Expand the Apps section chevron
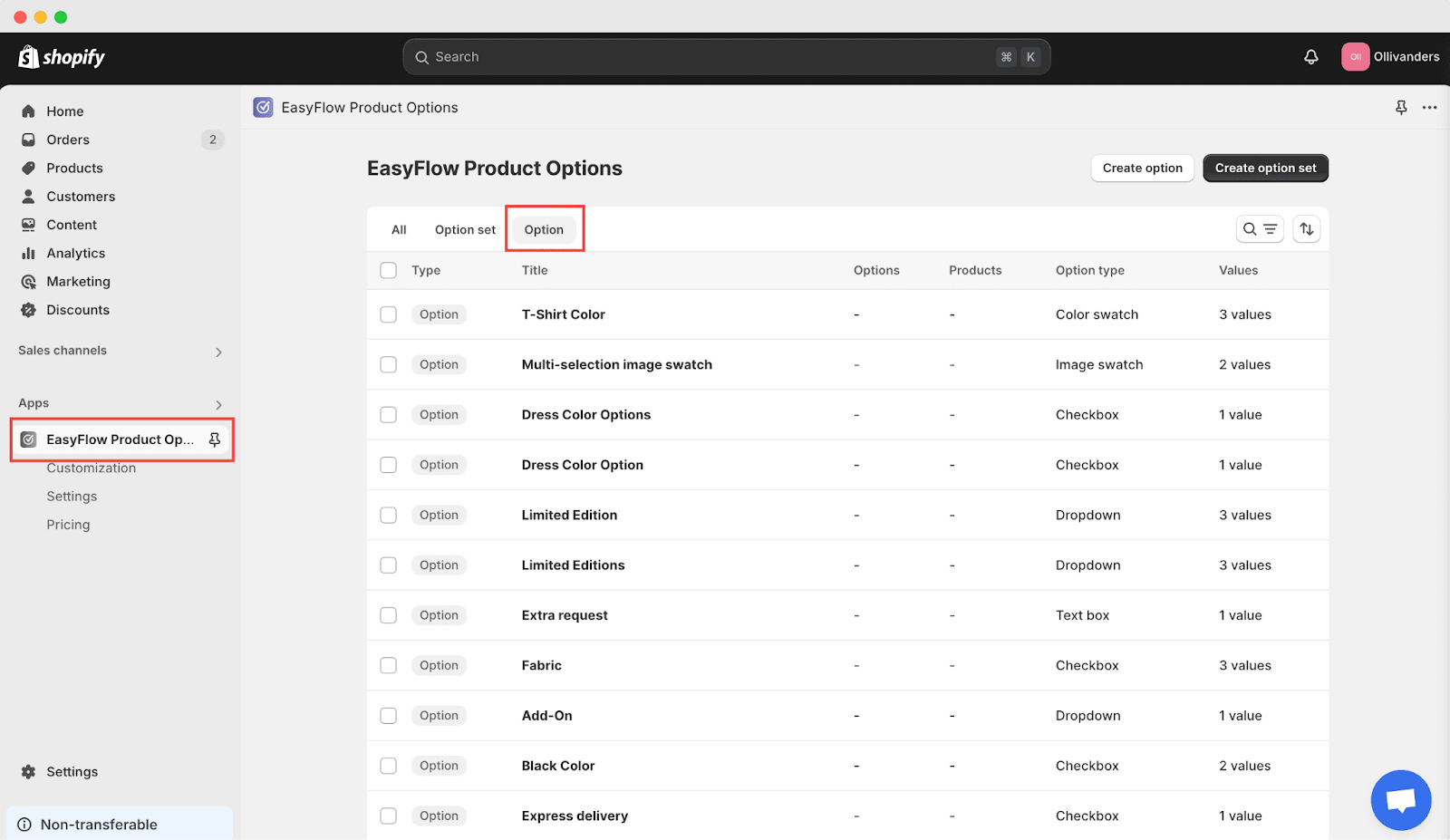Screen dimensions: 1450x840 tap(218, 404)
